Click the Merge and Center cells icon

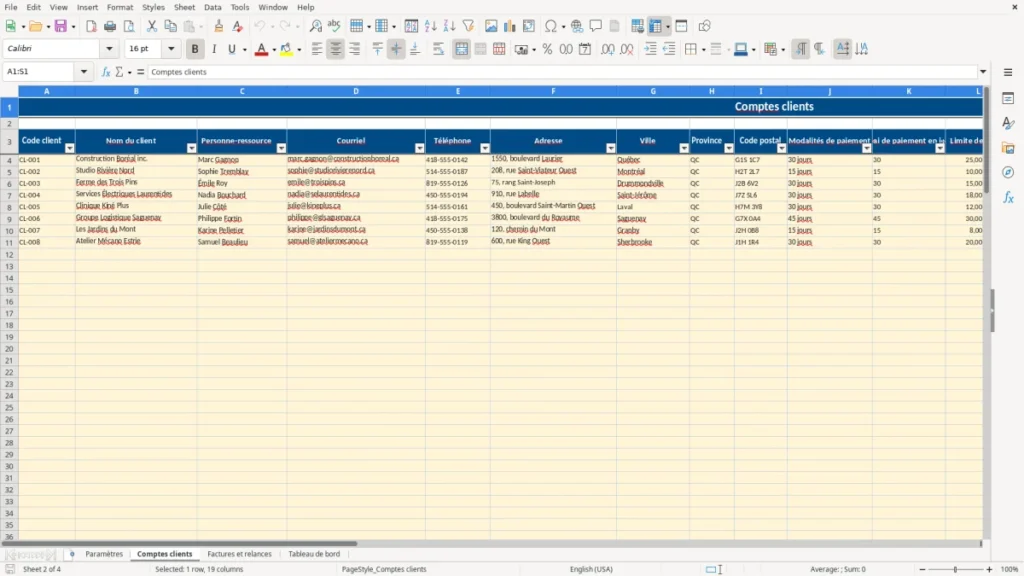[x=461, y=49]
